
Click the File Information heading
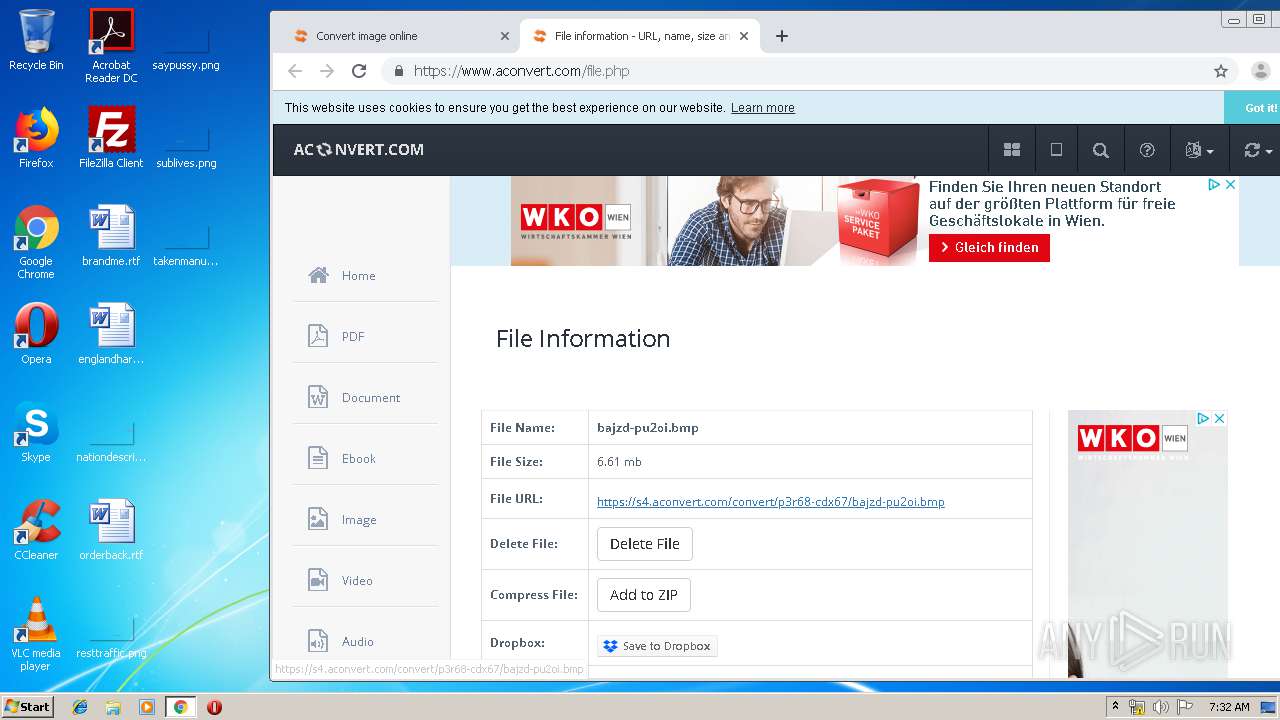pos(583,339)
